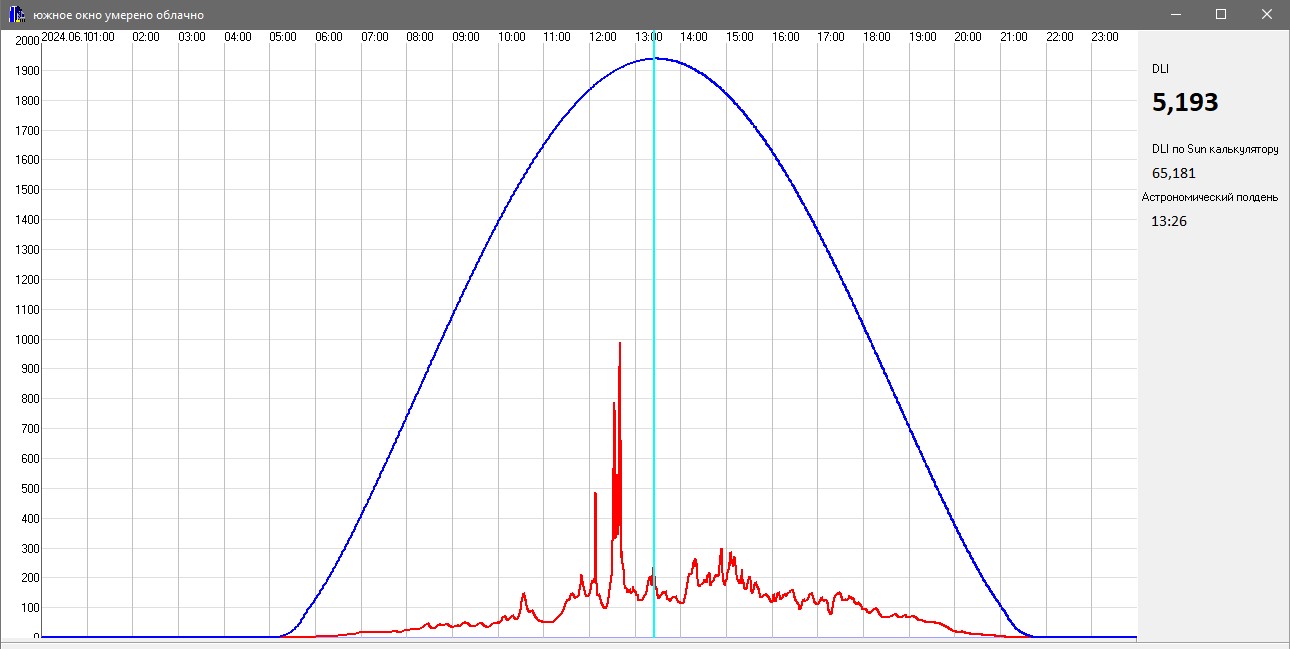Maximize the chart window
1290x649 pixels.
pyautogui.click(x=1221, y=15)
